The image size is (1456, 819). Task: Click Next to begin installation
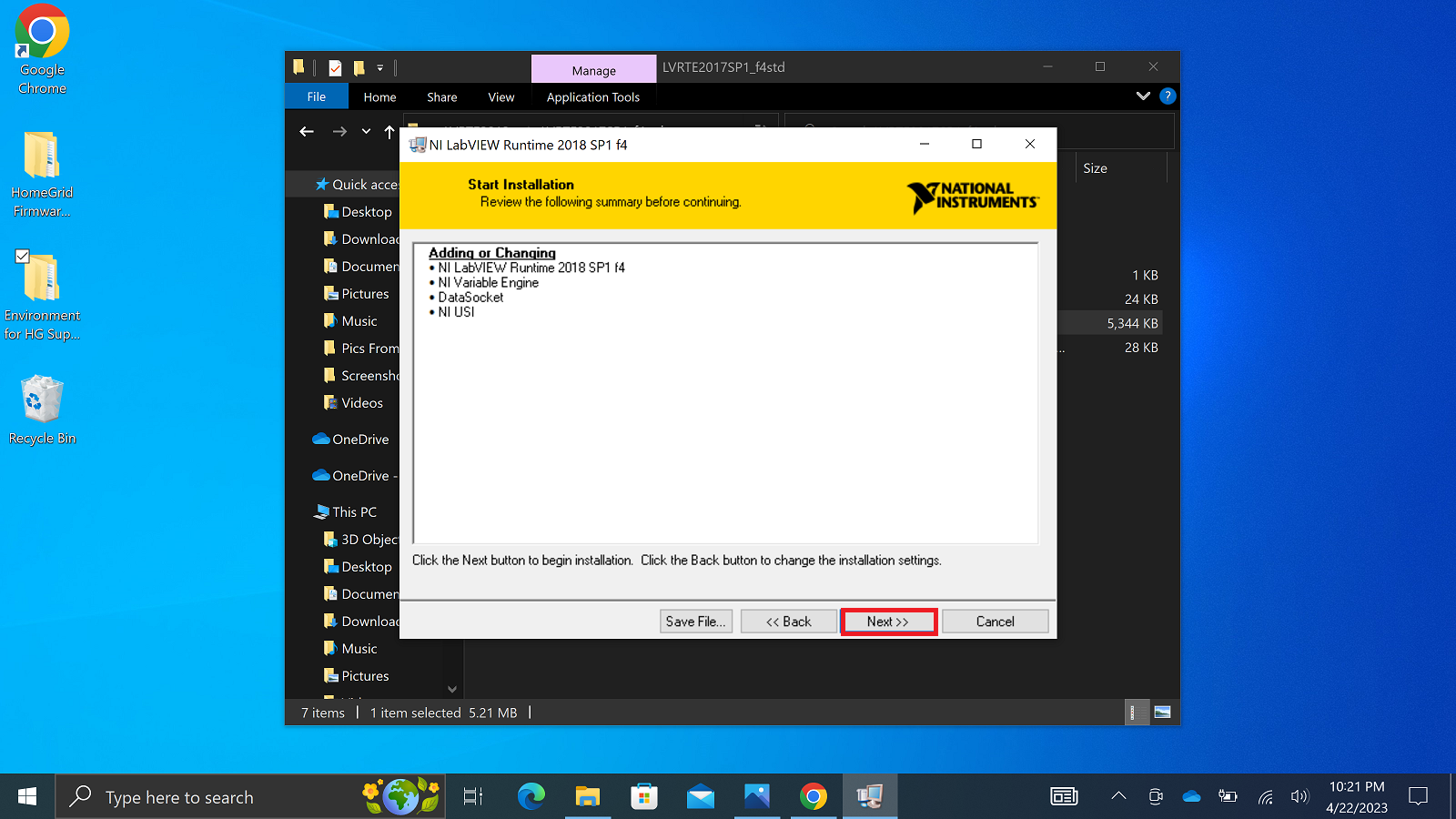click(888, 622)
